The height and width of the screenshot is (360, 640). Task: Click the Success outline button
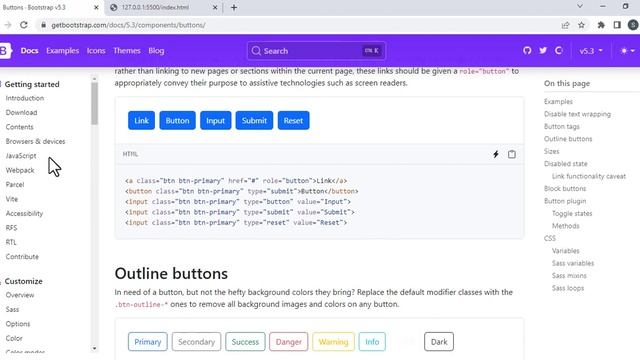pyautogui.click(x=245, y=342)
